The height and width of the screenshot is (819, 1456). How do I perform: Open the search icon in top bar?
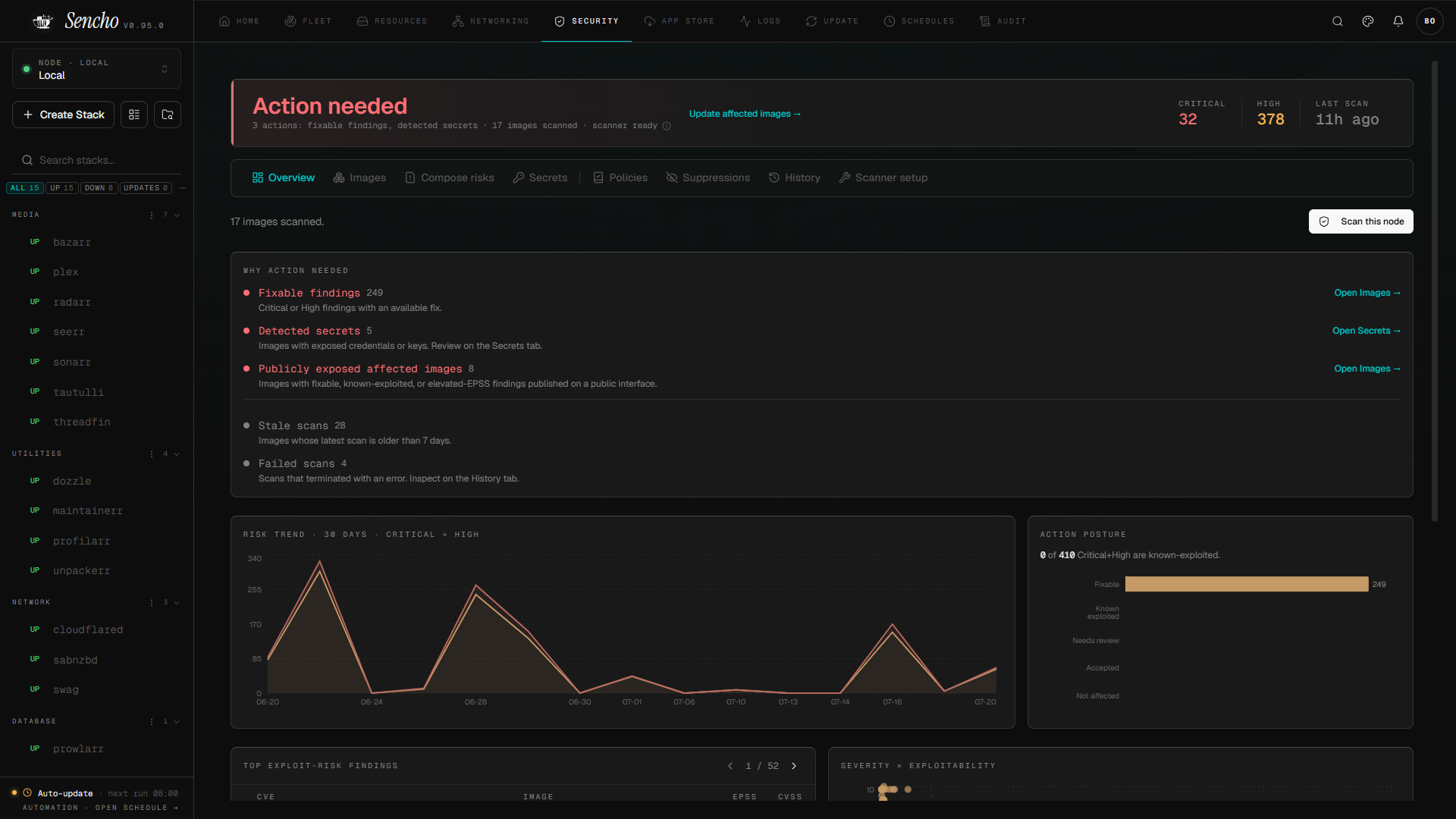pos(1338,21)
